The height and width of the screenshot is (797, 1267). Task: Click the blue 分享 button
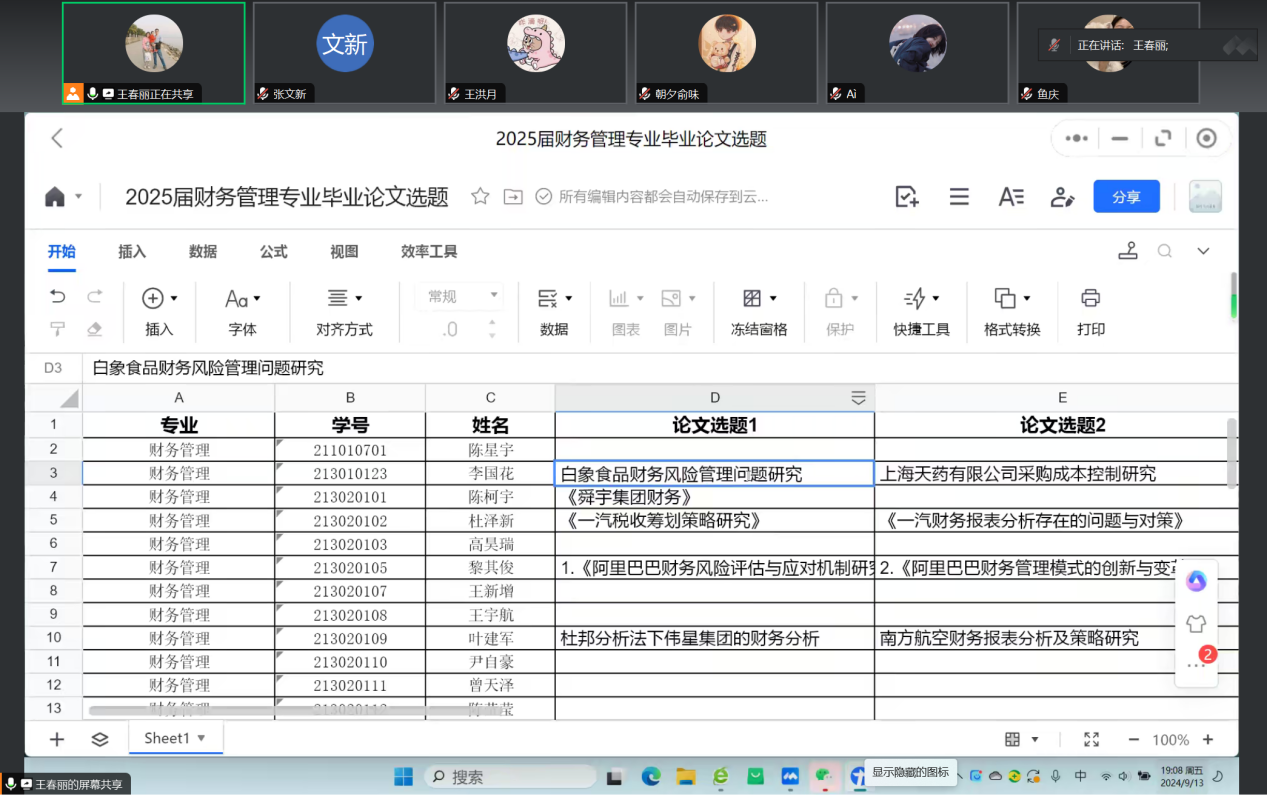pos(1126,197)
